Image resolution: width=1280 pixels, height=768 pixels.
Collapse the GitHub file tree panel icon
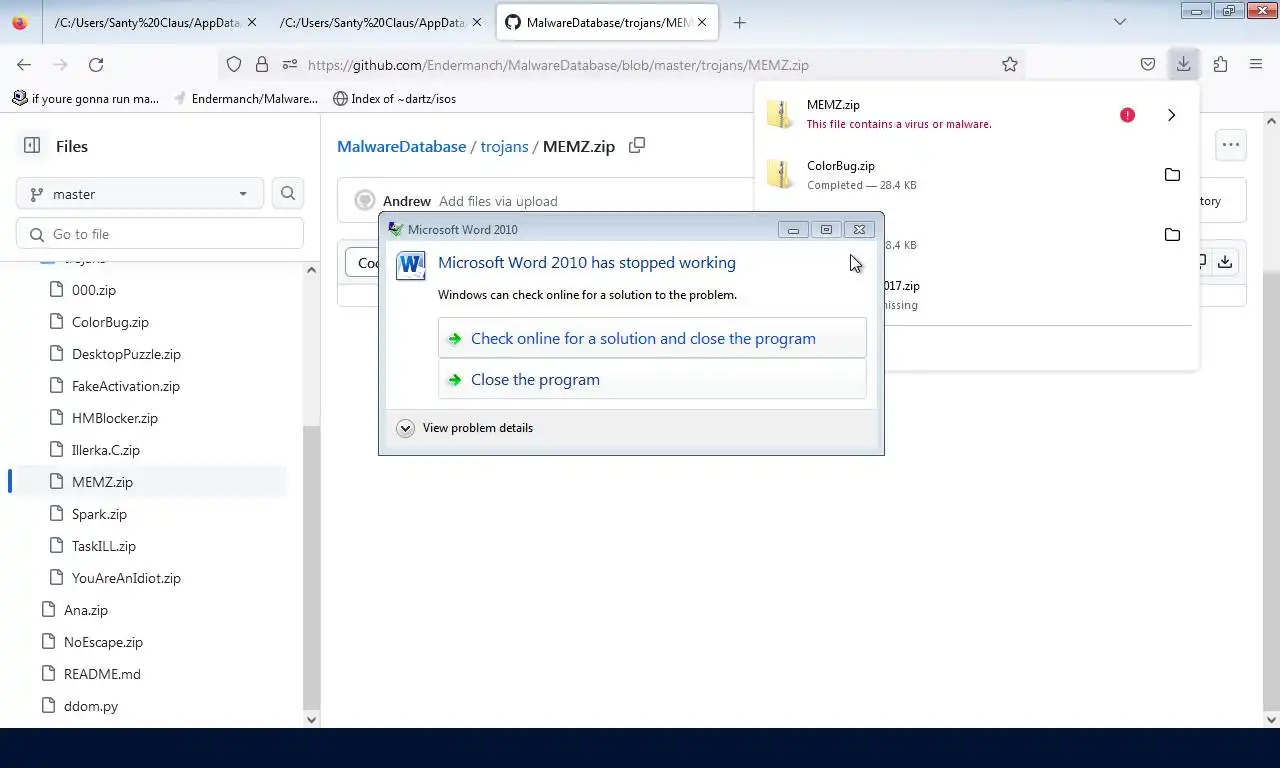32,146
